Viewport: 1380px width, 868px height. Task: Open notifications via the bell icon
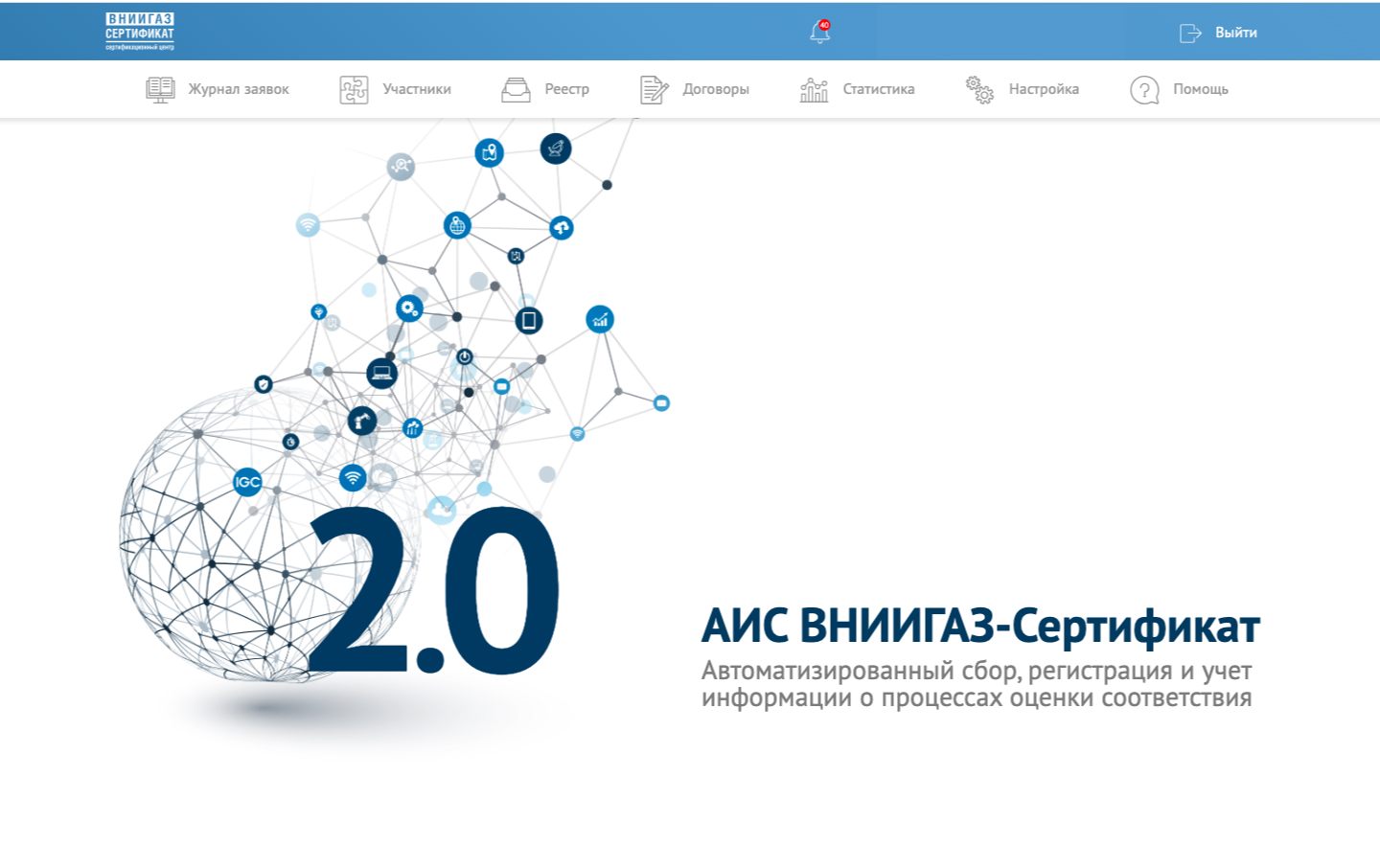coord(819,33)
